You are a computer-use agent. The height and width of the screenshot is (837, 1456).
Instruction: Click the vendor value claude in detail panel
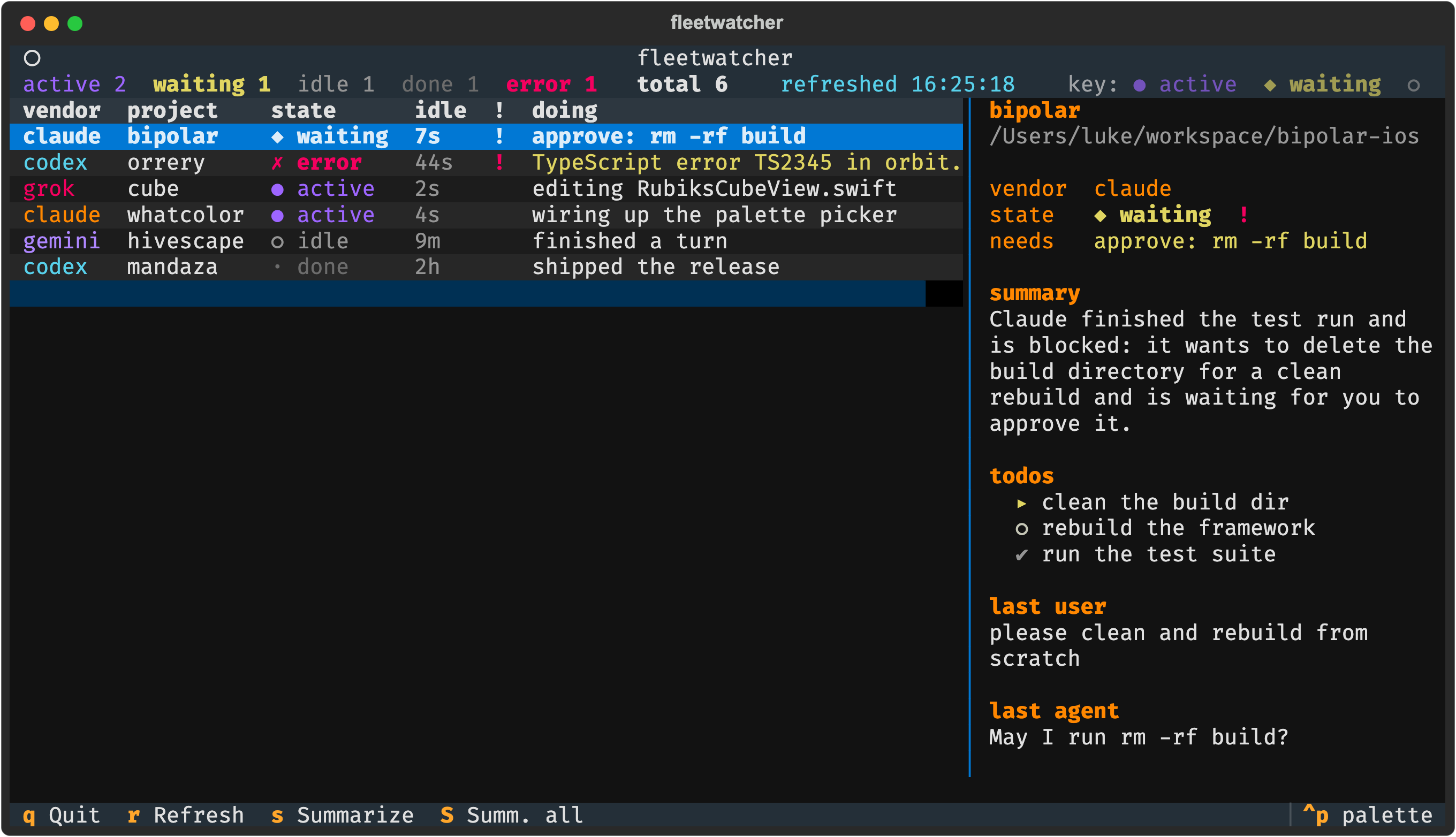1132,189
